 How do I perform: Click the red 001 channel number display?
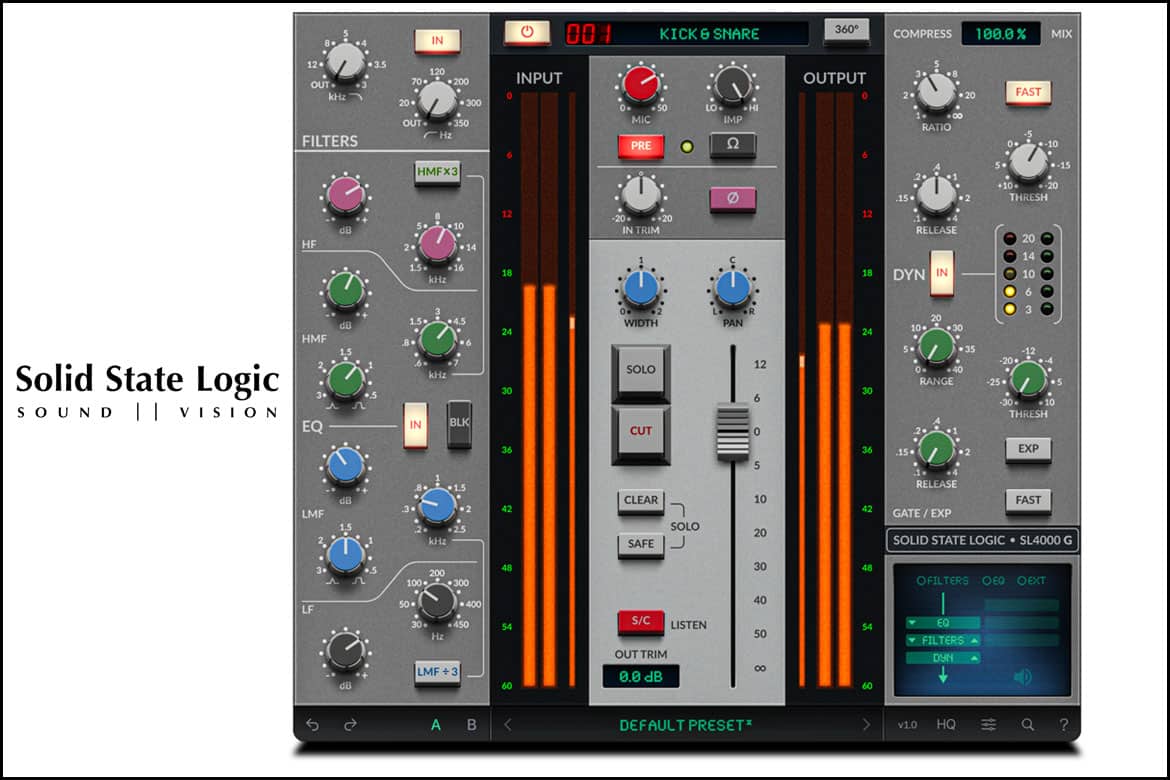[x=588, y=34]
